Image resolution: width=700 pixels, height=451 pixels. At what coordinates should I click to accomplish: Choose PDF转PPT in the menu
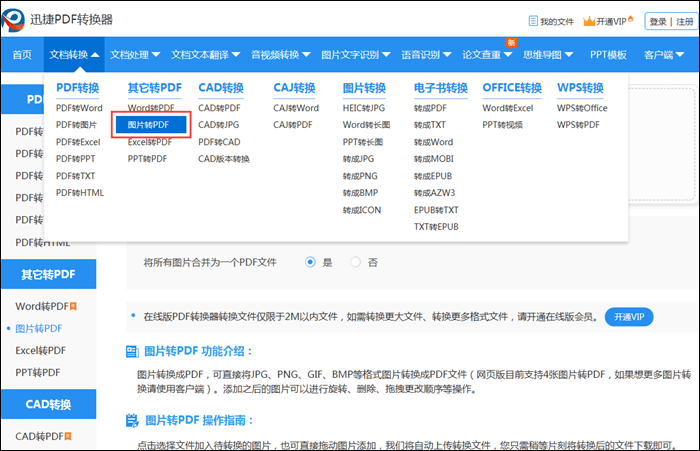pos(75,159)
